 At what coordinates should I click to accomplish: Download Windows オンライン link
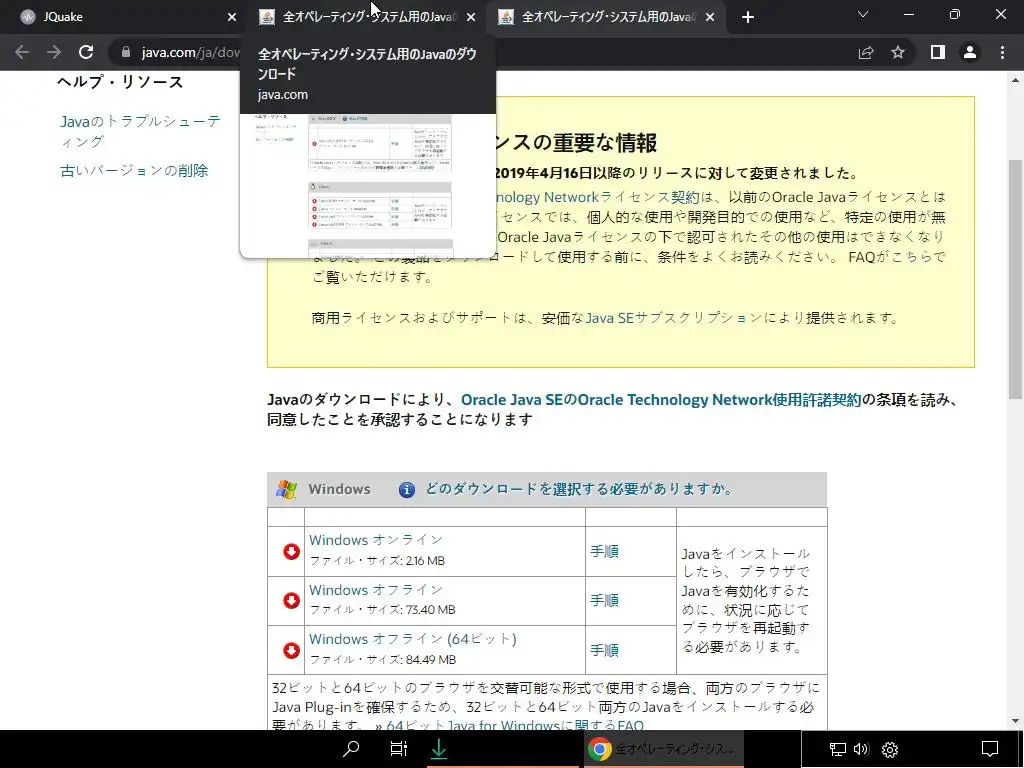[376, 540]
